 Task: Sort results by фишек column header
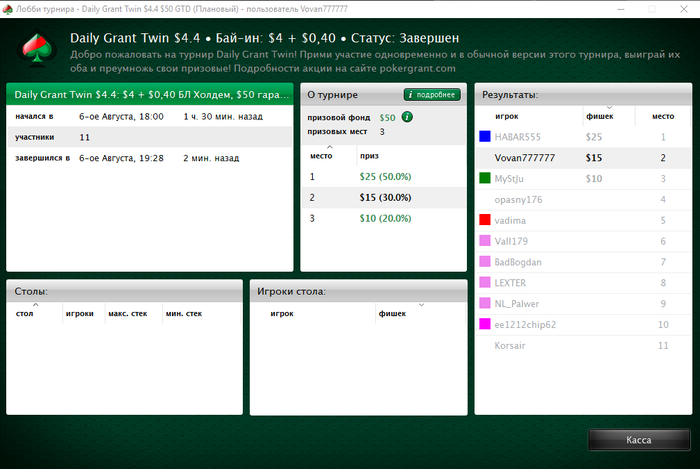click(x=609, y=116)
